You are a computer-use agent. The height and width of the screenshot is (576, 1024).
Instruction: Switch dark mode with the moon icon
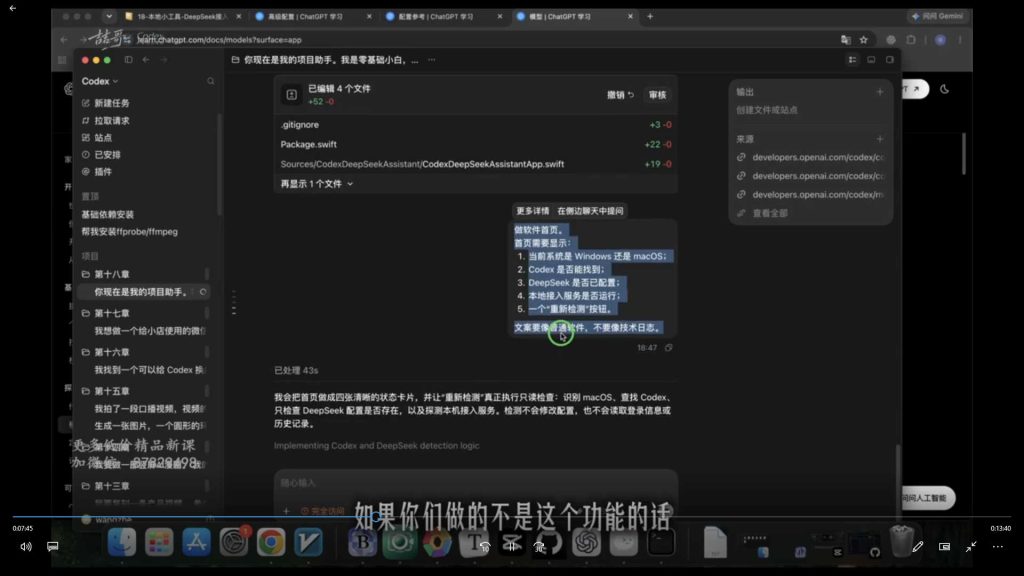[x=944, y=89]
